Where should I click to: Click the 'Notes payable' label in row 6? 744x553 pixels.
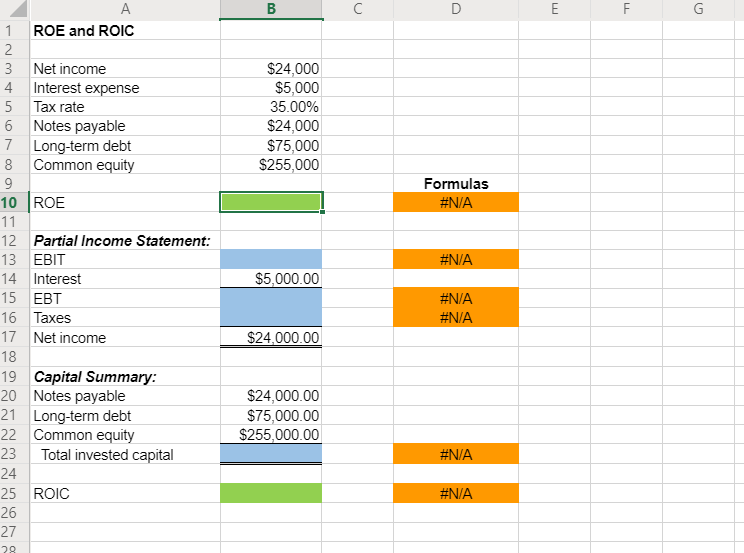pos(79,126)
